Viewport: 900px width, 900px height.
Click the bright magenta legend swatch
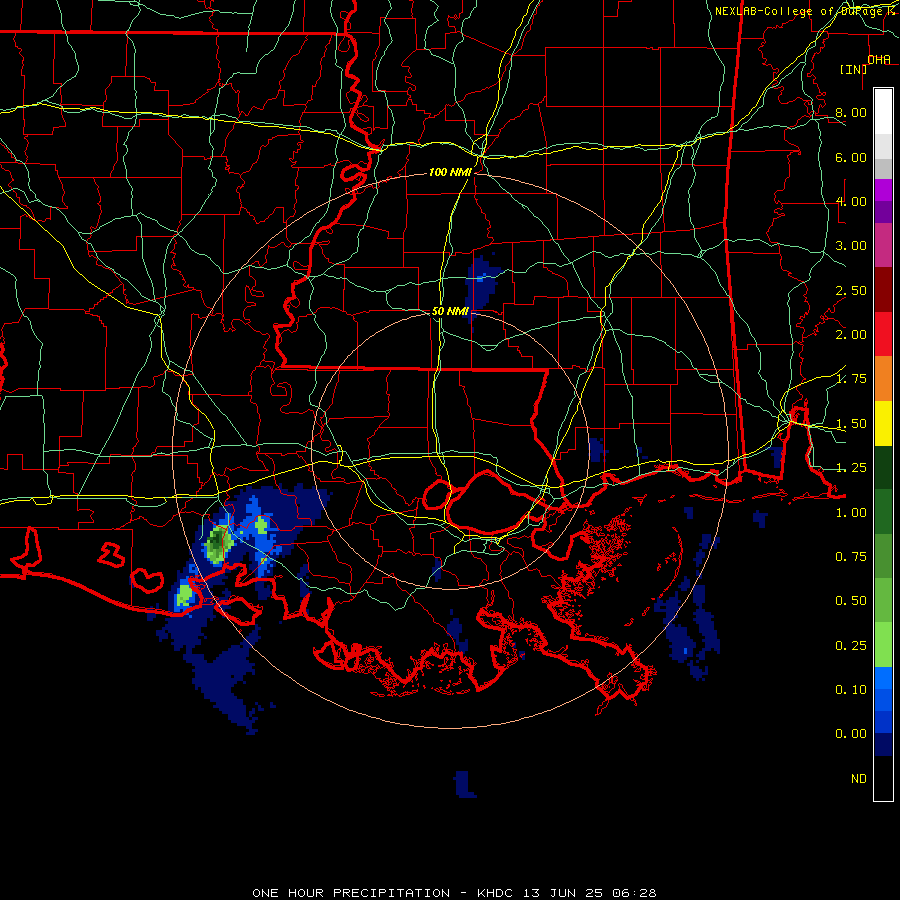[883, 190]
